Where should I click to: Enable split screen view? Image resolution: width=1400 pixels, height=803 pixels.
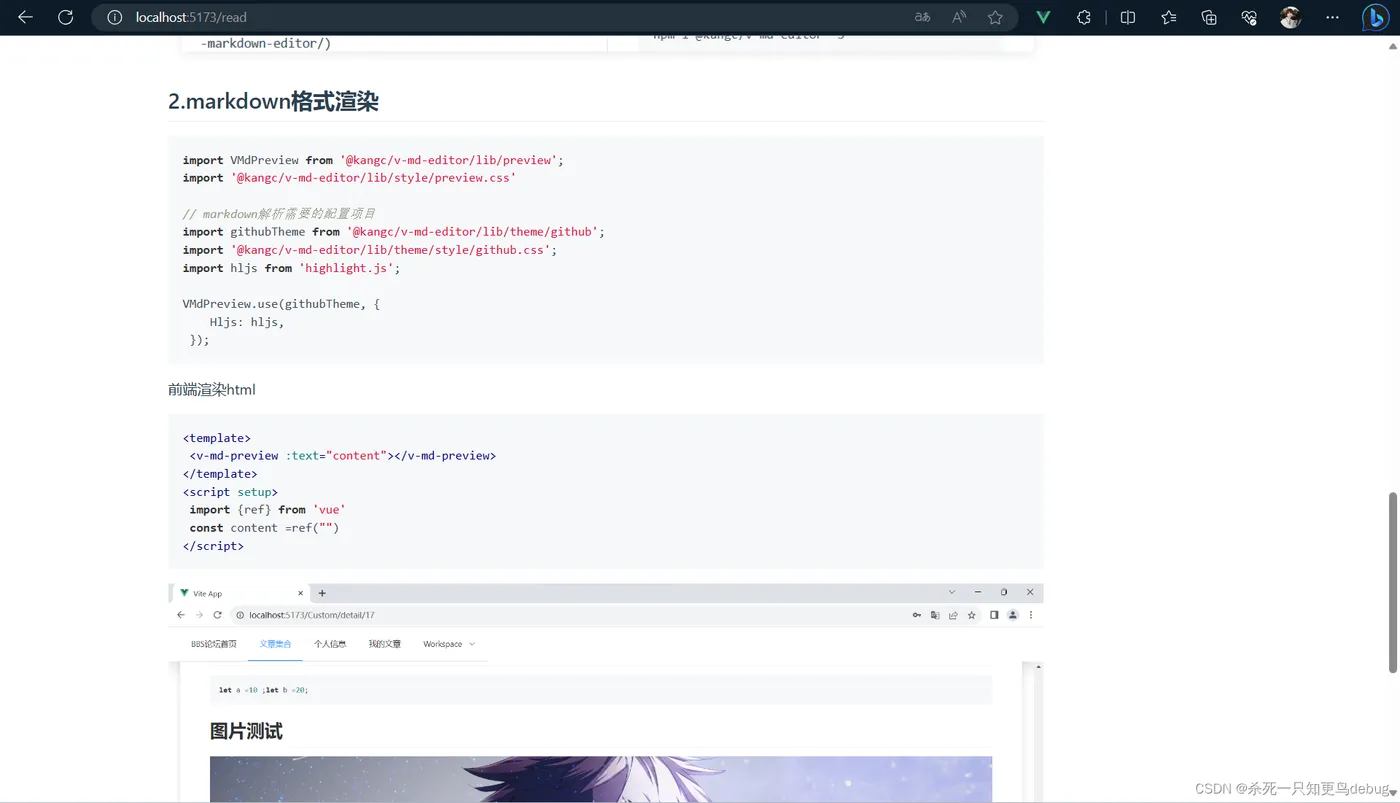point(1128,17)
